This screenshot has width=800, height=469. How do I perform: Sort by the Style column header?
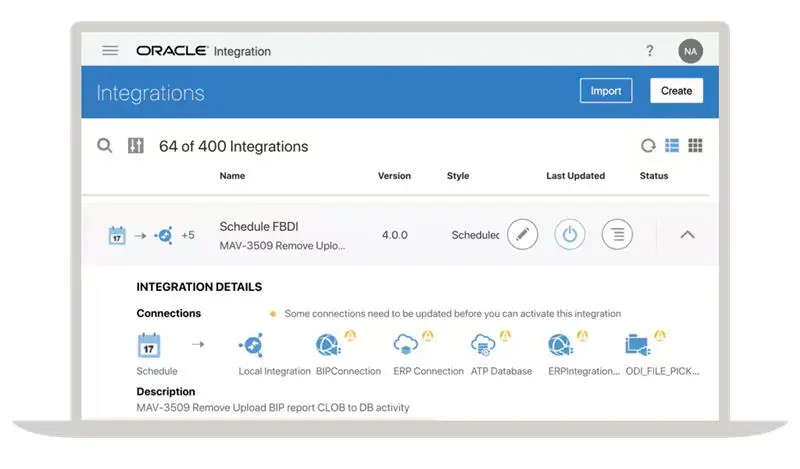[458, 176]
